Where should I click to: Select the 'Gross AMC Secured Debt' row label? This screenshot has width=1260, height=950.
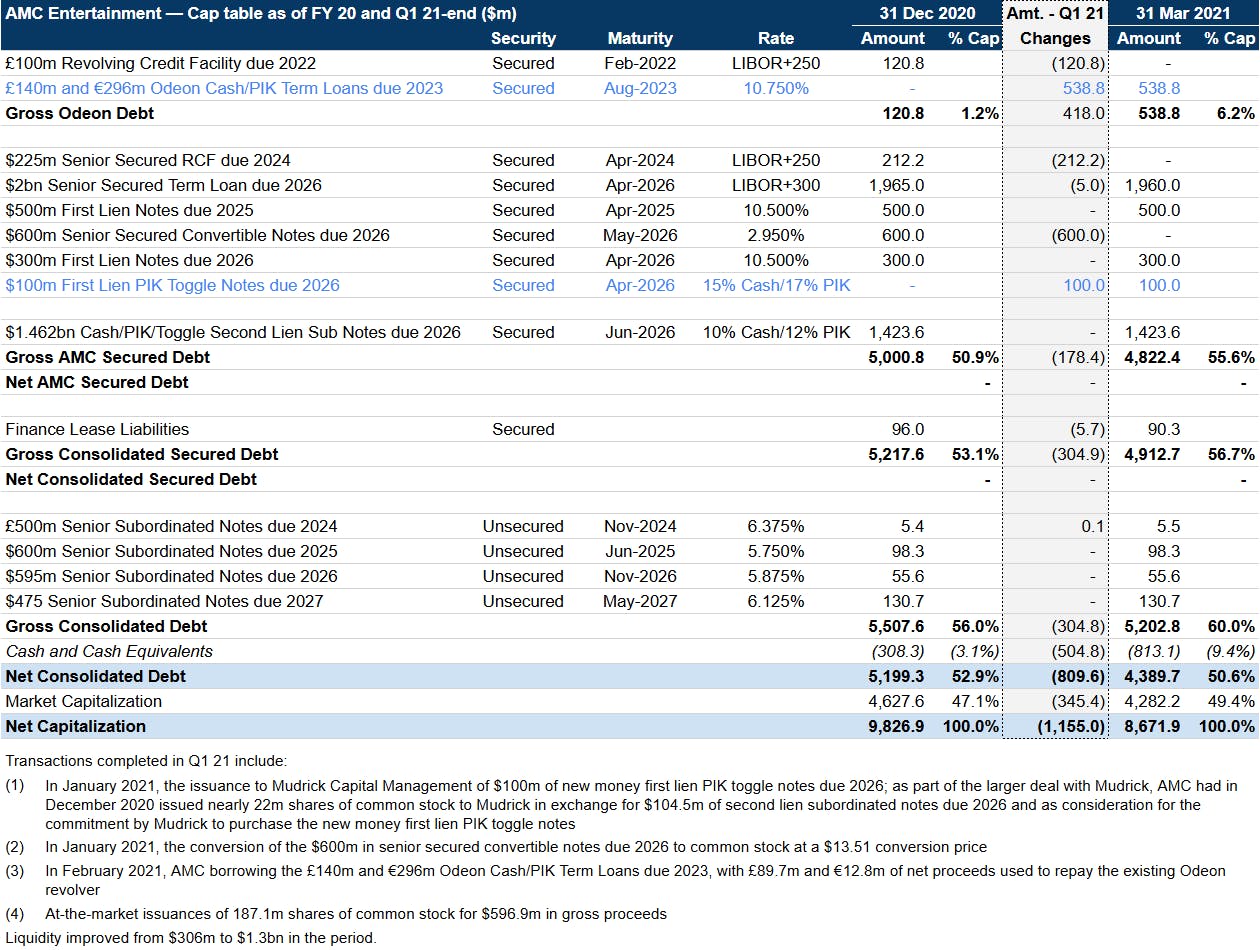108,357
